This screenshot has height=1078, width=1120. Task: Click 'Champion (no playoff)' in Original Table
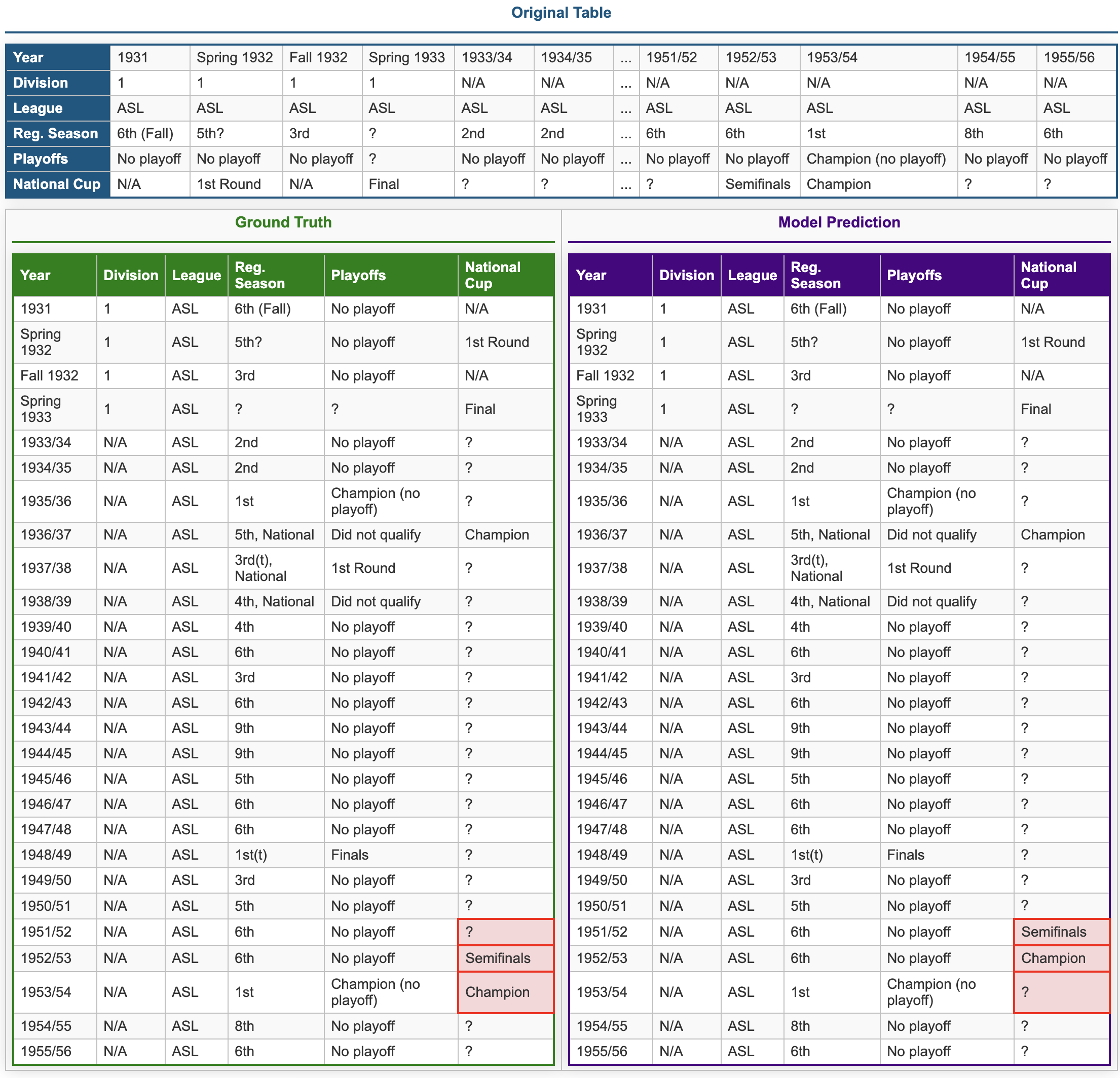click(876, 159)
